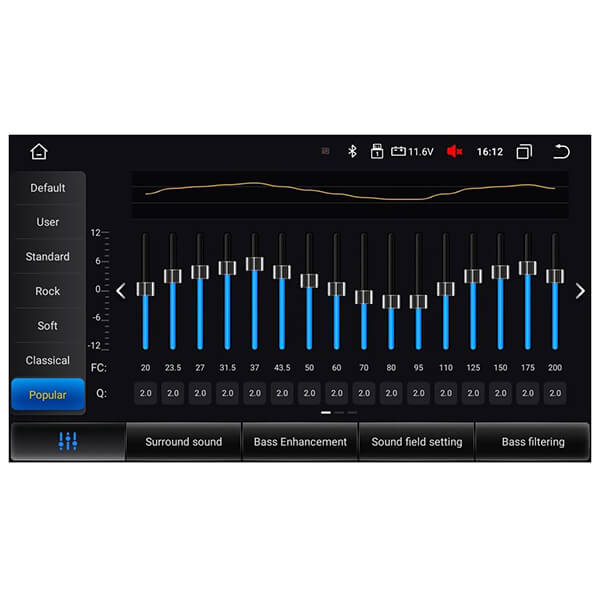Show previous frequency bands with left chevron

121,291
